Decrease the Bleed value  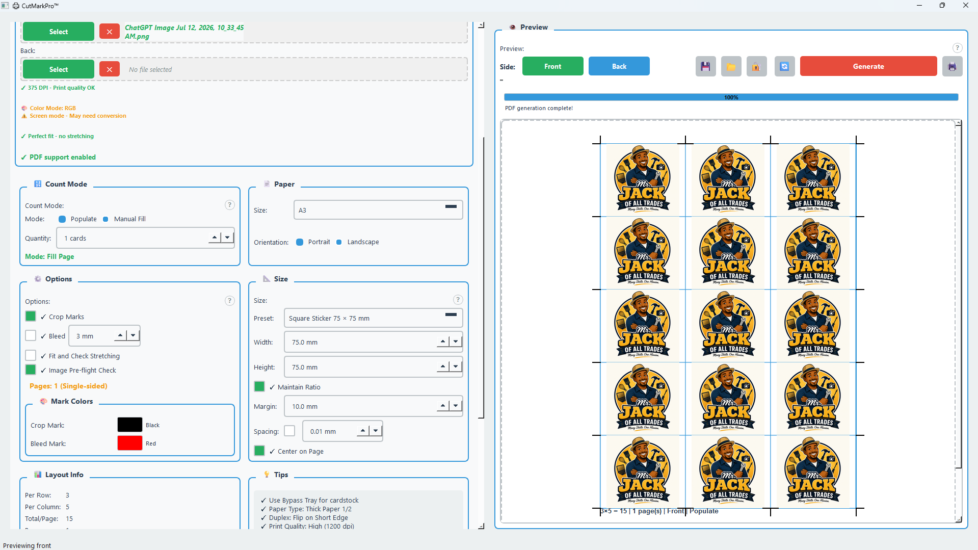tap(133, 335)
